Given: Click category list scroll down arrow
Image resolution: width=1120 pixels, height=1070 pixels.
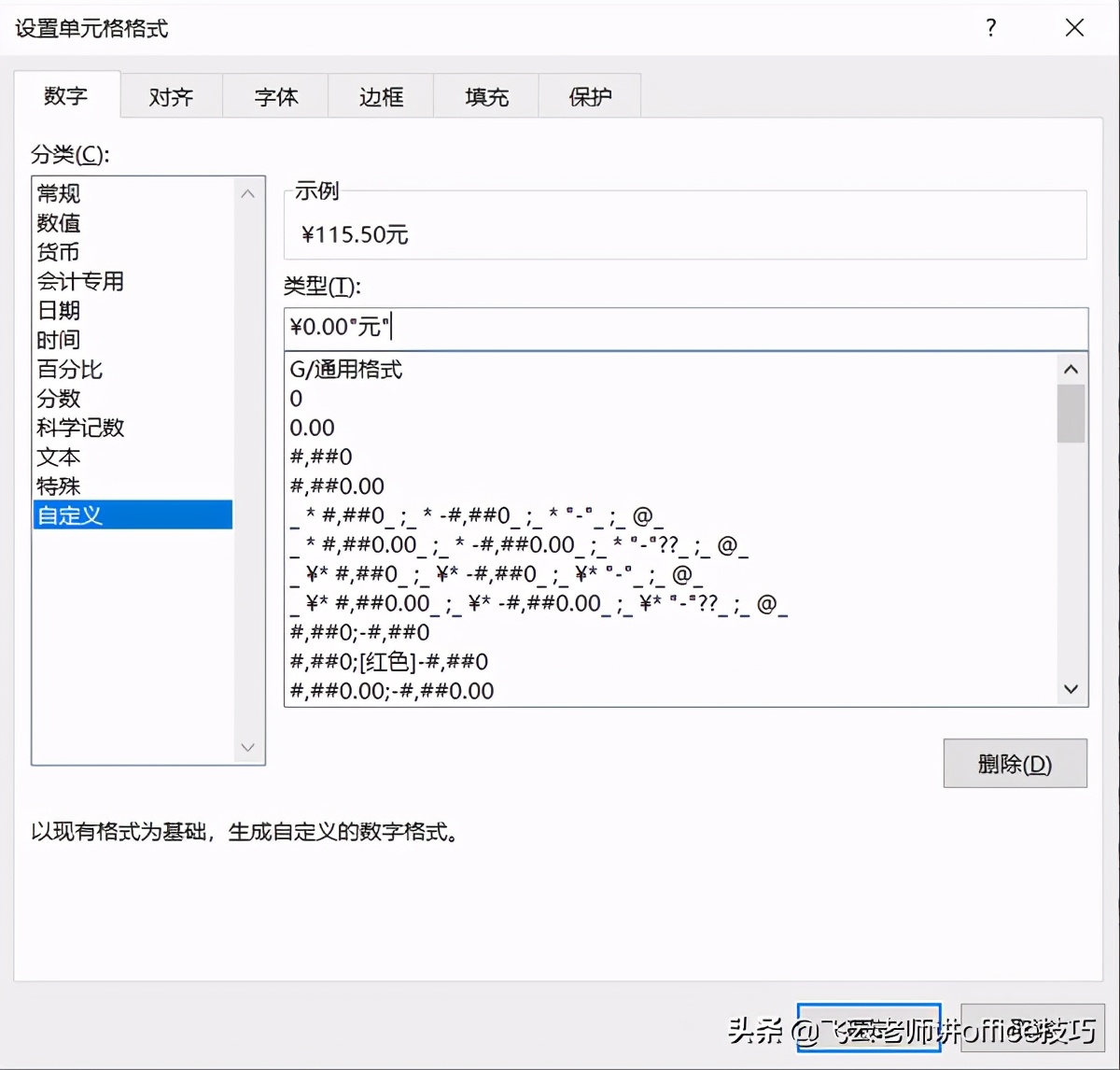Looking at the screenshot, I should tap(247, 747).
